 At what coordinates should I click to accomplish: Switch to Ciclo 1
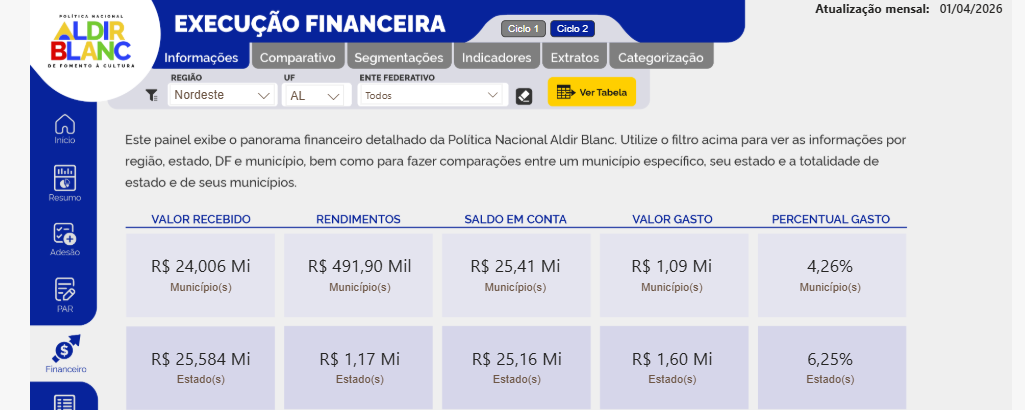point(521,28)
